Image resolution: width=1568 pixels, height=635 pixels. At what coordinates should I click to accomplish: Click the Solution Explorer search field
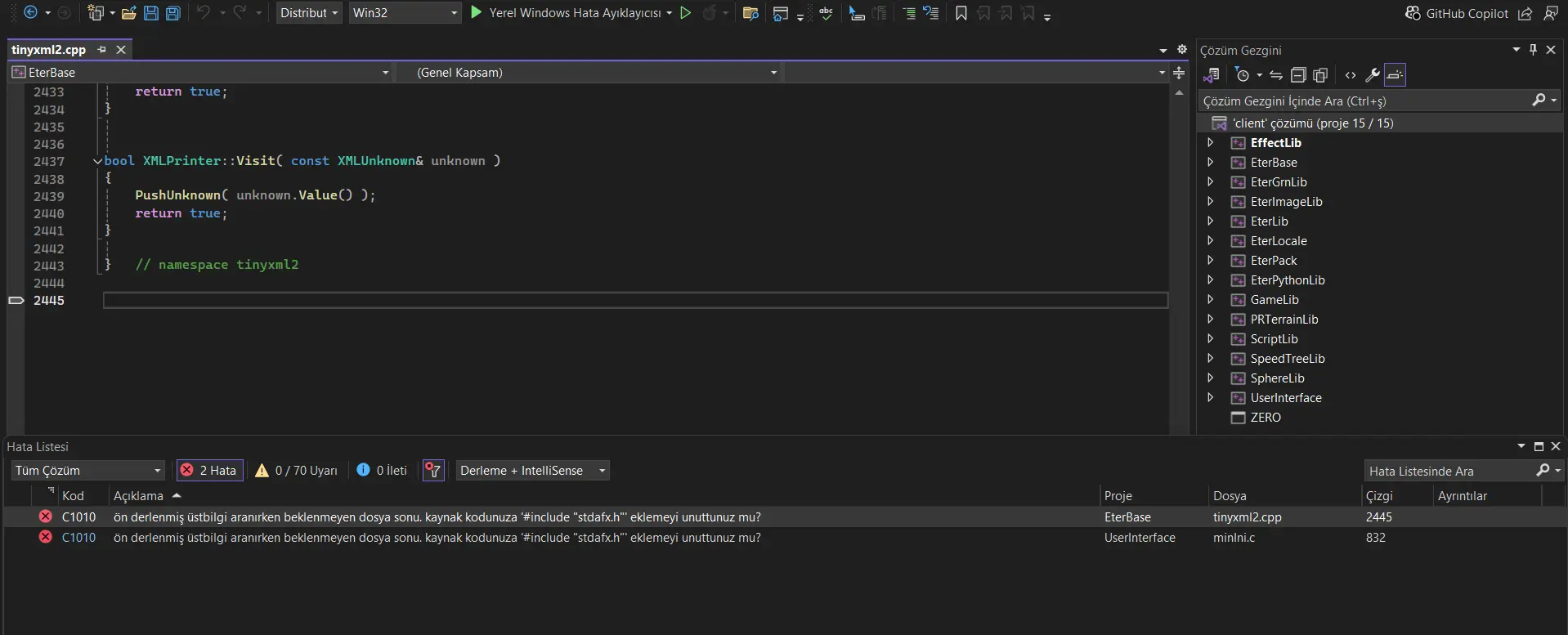[x=1364, y=101]
